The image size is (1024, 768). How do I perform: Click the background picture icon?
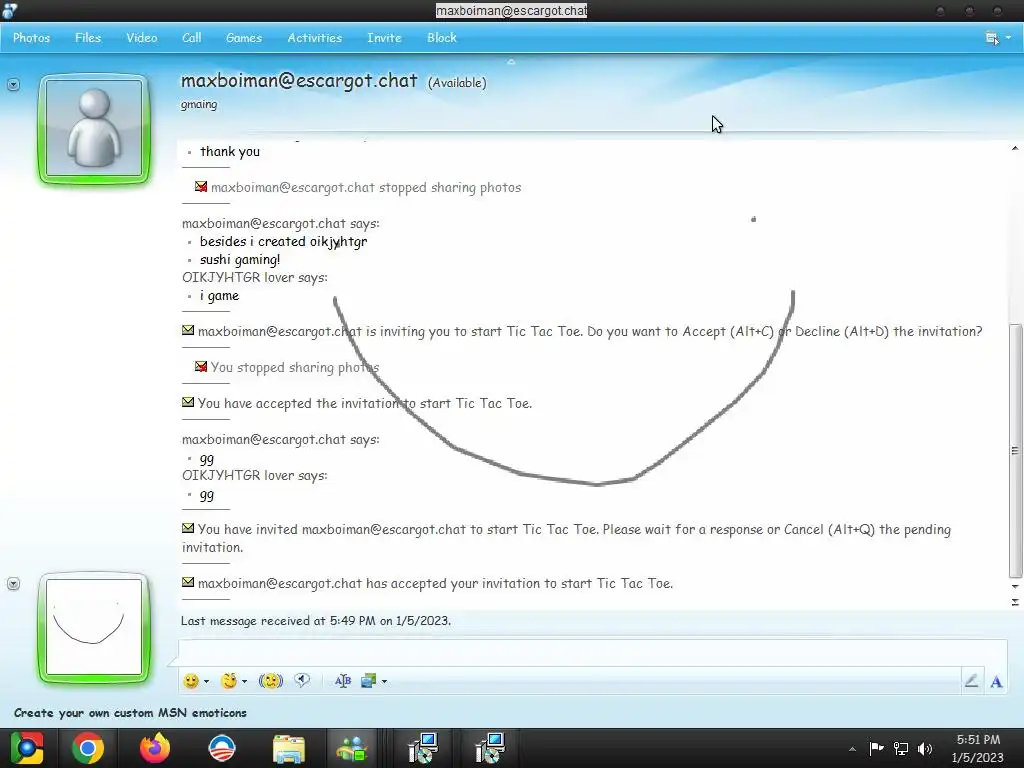click(x=368, y=681)
